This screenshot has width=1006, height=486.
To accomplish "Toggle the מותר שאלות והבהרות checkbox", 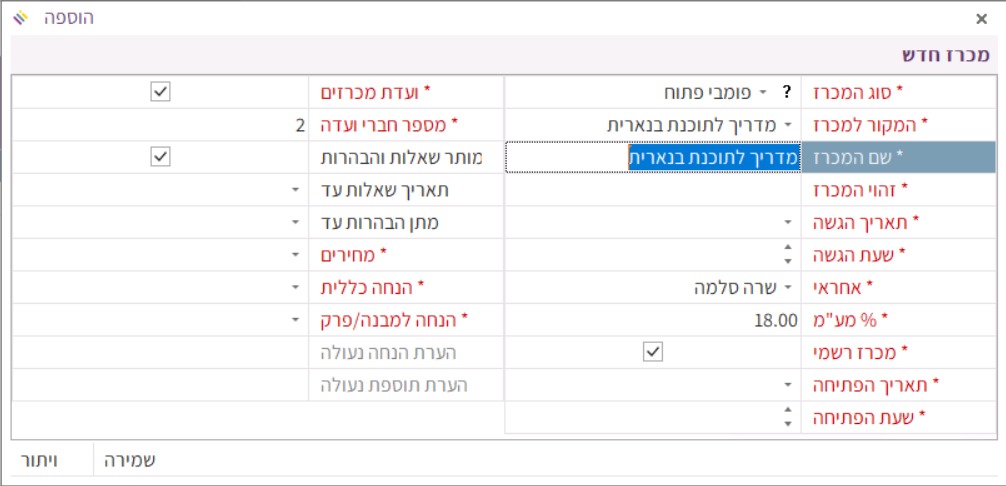I will click(x=160, y=157).
